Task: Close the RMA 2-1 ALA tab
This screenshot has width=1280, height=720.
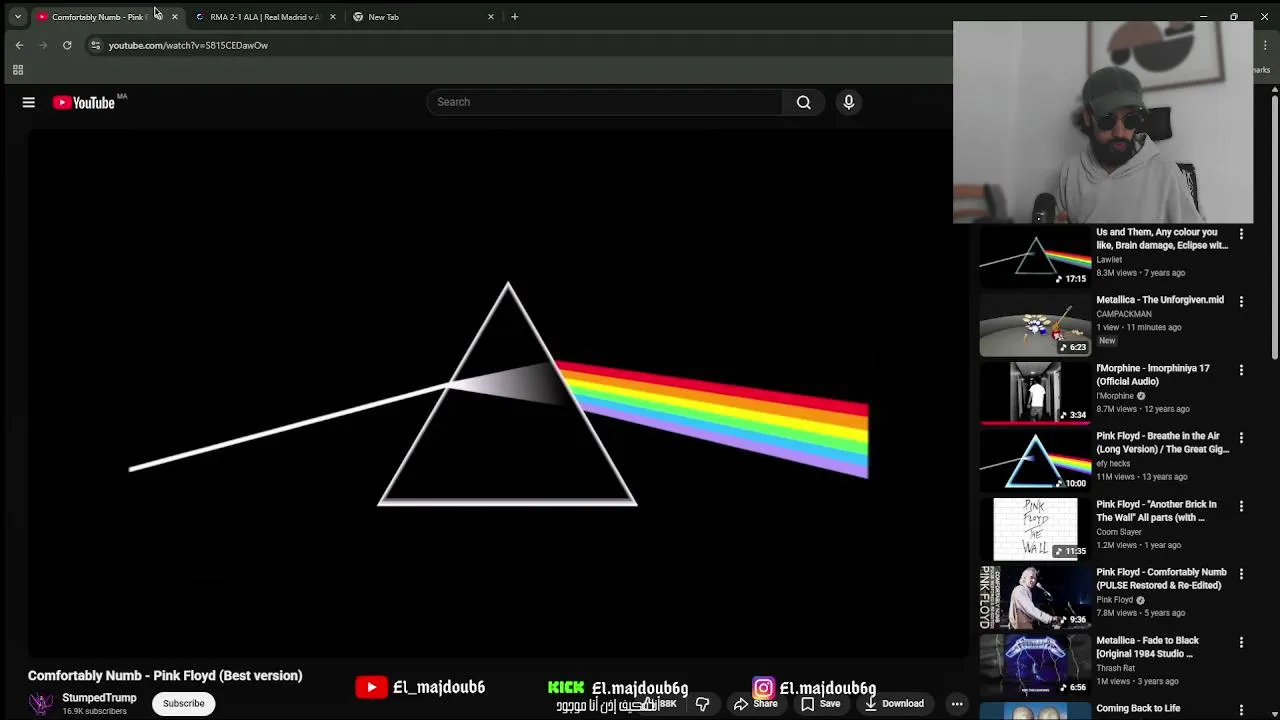Action: (x=332, y=17)
